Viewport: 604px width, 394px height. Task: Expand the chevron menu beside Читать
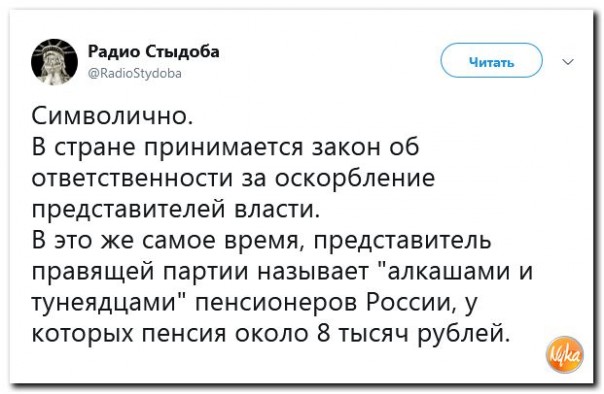(x=568, y=62)
